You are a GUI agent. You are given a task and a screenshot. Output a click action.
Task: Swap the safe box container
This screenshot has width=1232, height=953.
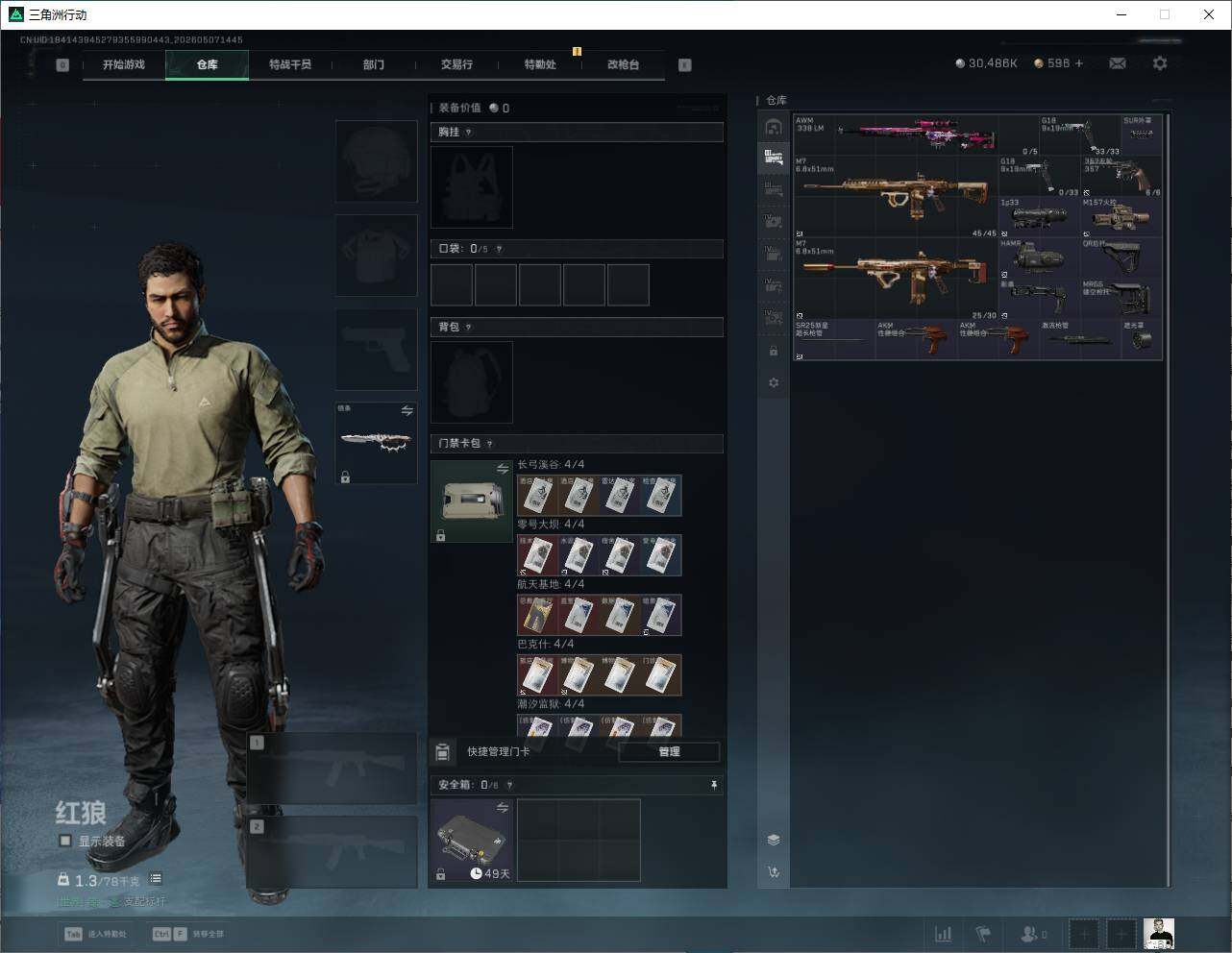click(502, 808)
